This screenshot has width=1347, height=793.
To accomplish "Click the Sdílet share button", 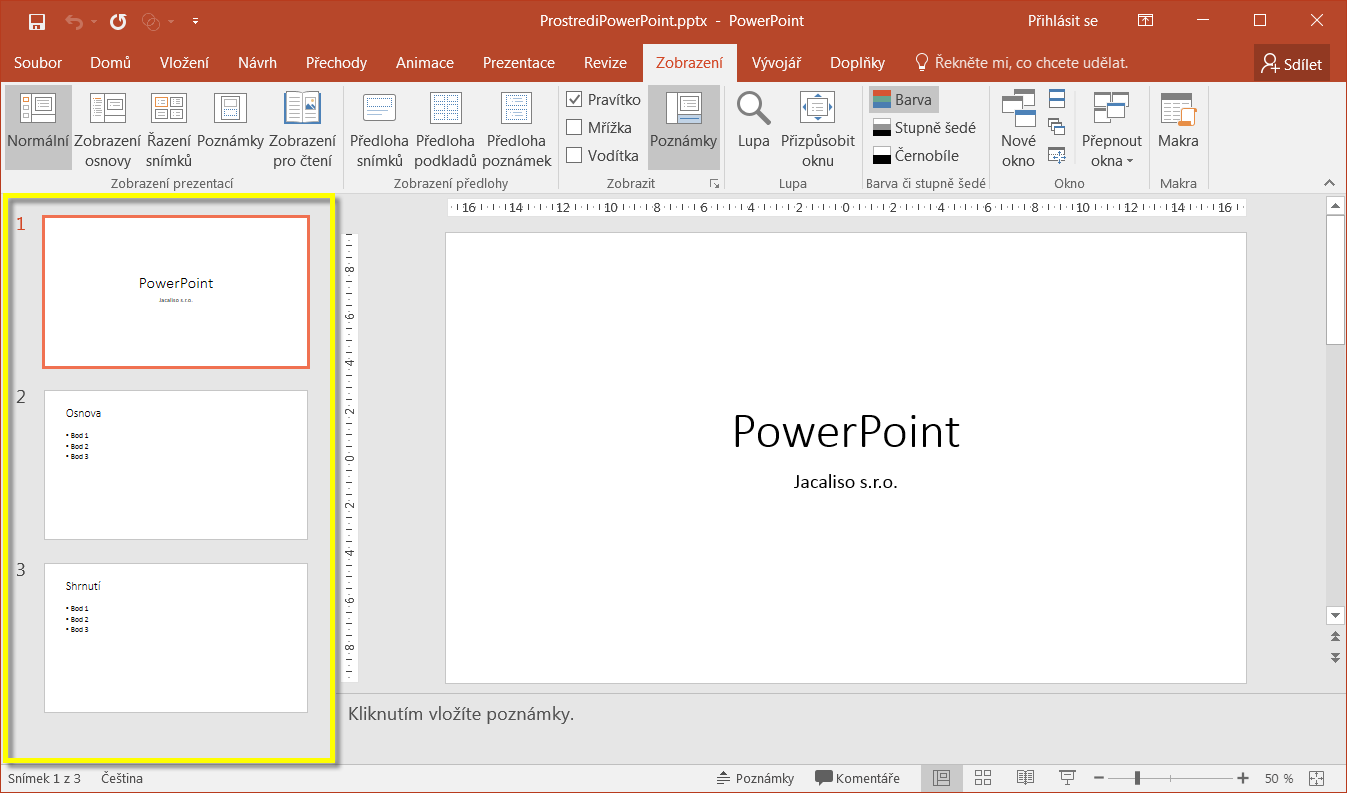I will click(x=1292, y=64).
